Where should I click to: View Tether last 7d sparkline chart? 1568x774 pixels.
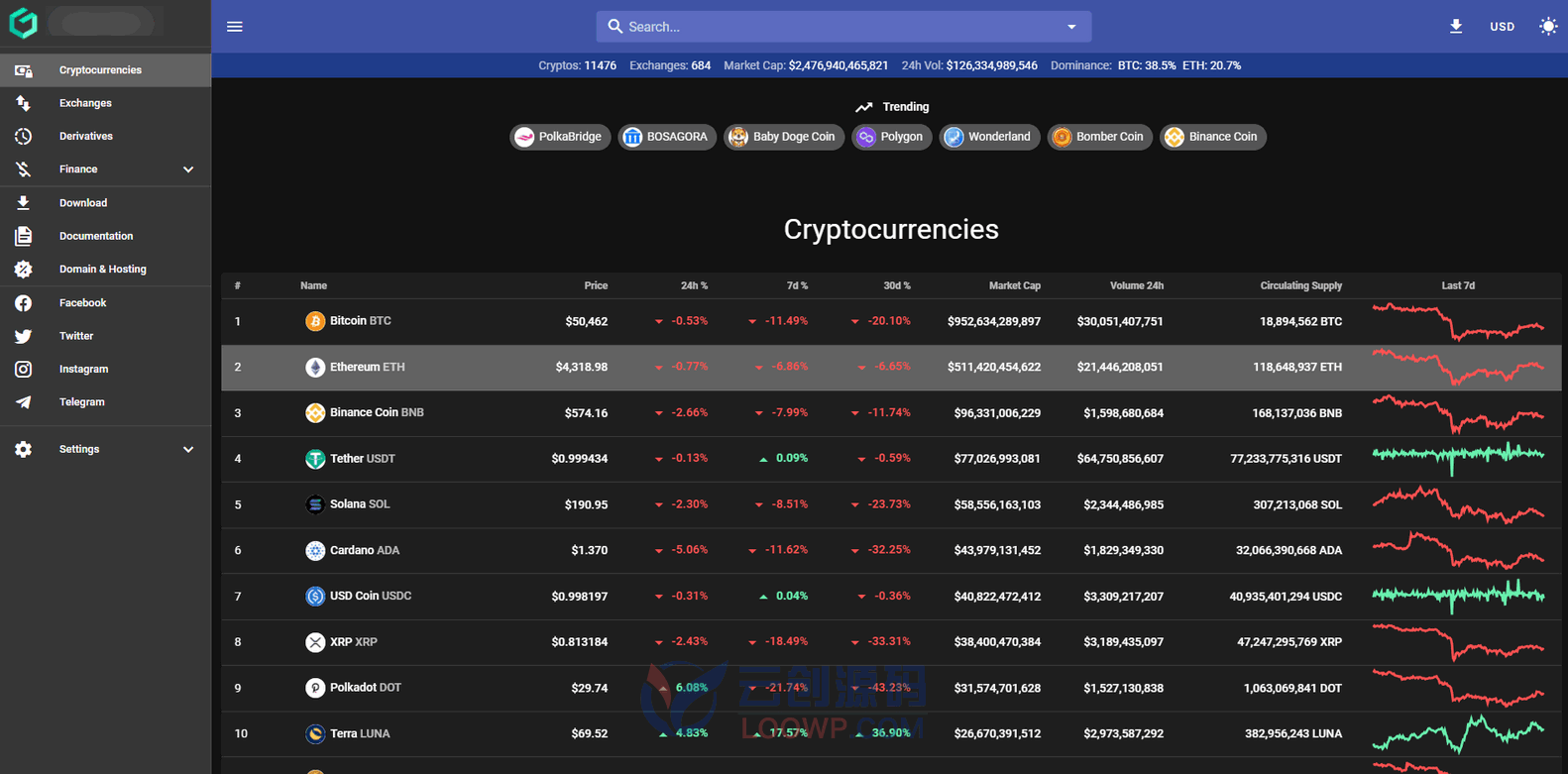pyautogui.click(x=1458, y=458)
